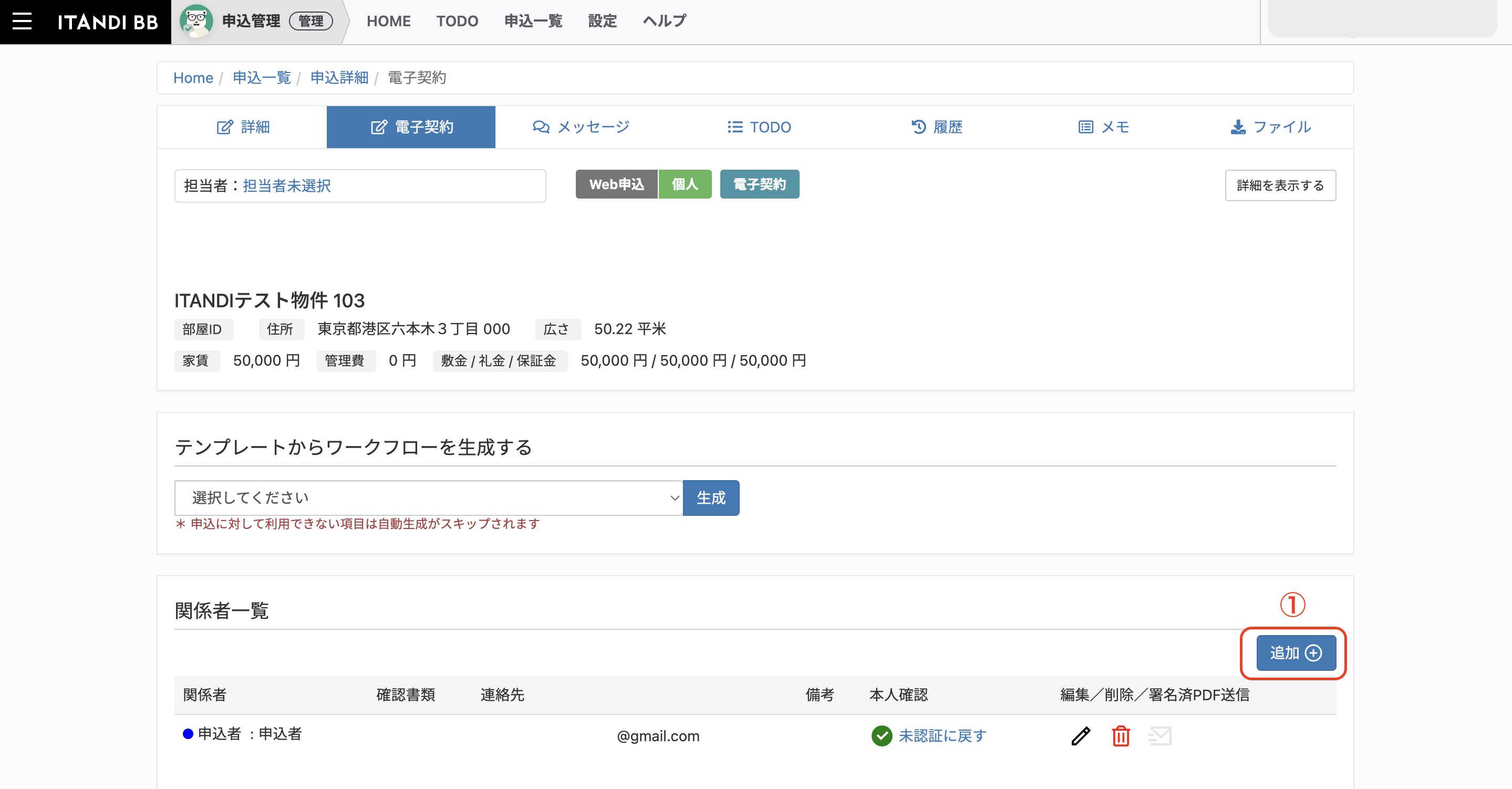Image resolution: width=1512 pixels, height=789 pixels.
Task: Click the 管理費 label
Action: (x=345, y=360)
